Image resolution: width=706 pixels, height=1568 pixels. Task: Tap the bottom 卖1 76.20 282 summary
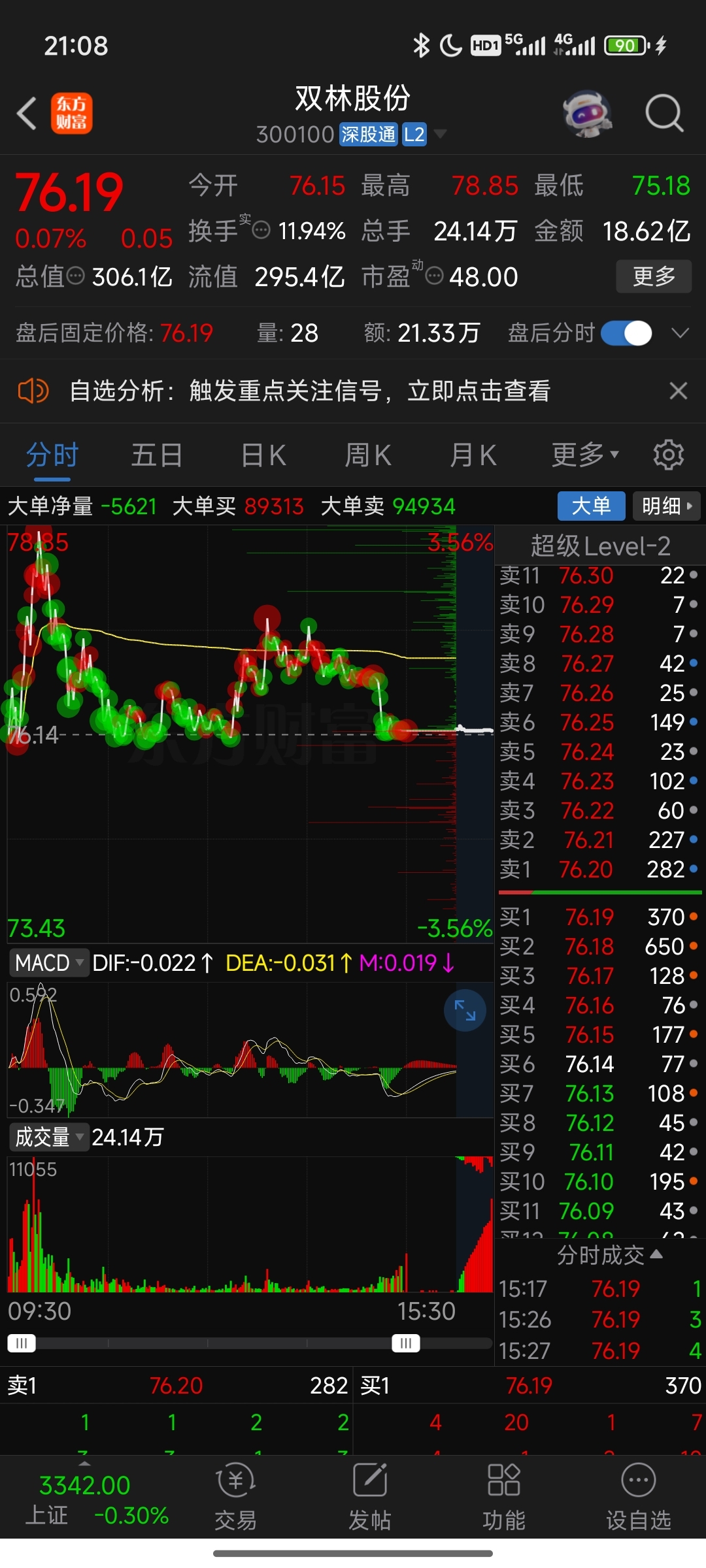click(176, 1385)
